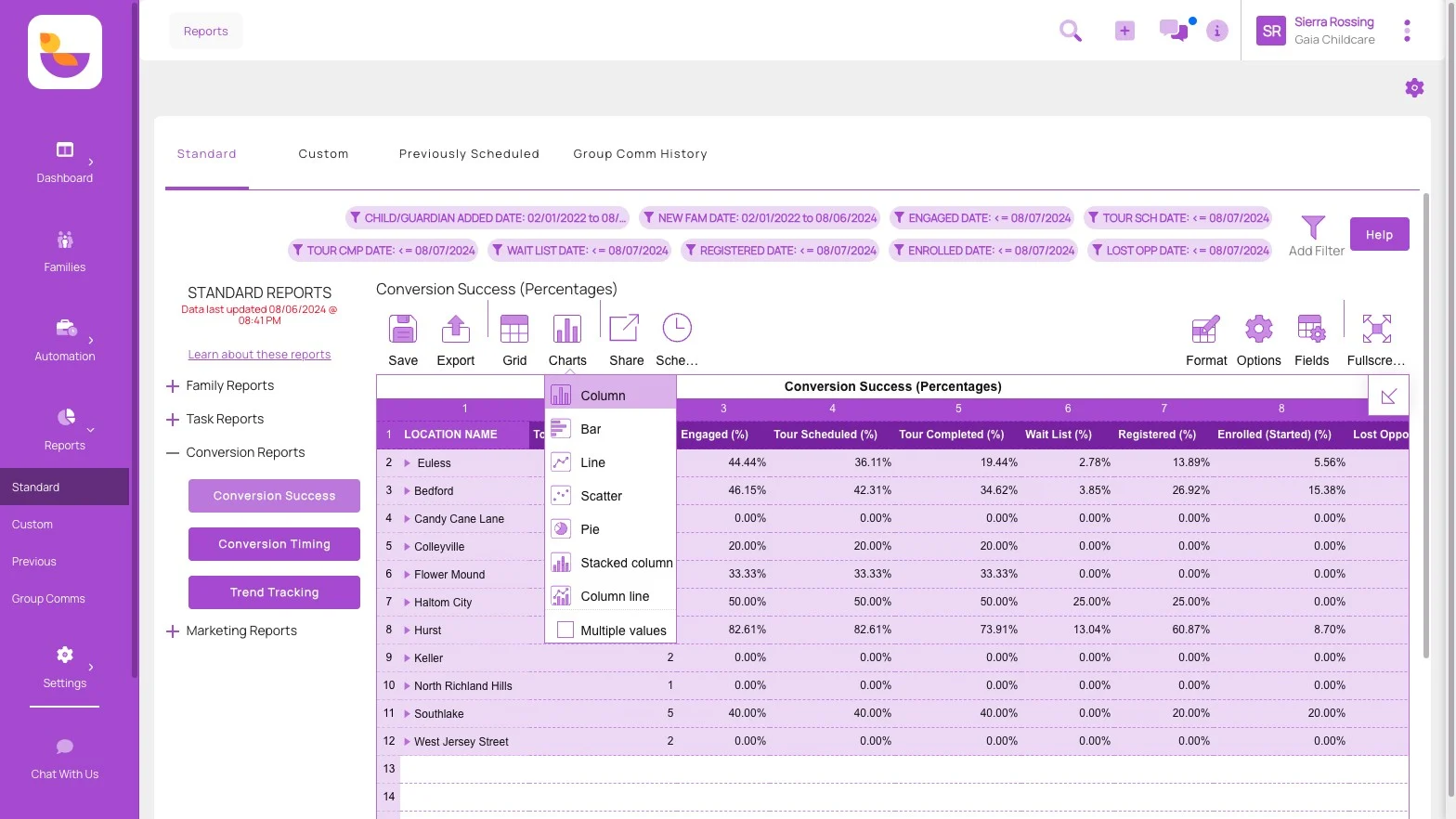Open Conversion Success report

274,496
